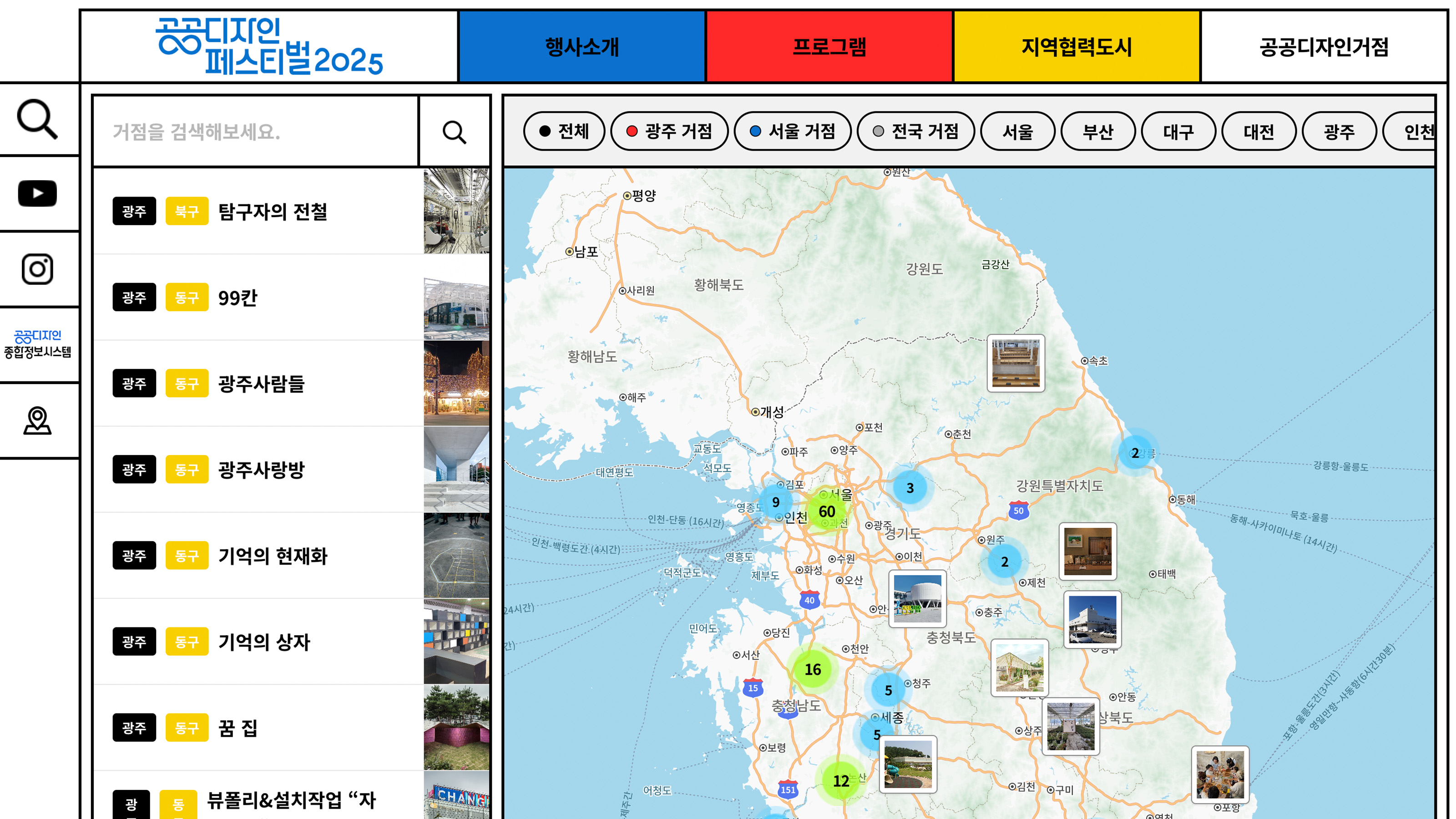The height and width of the screenshot is (819, 1456).
Task: Select the 전체 filter option
Action: tap(564, 131)
